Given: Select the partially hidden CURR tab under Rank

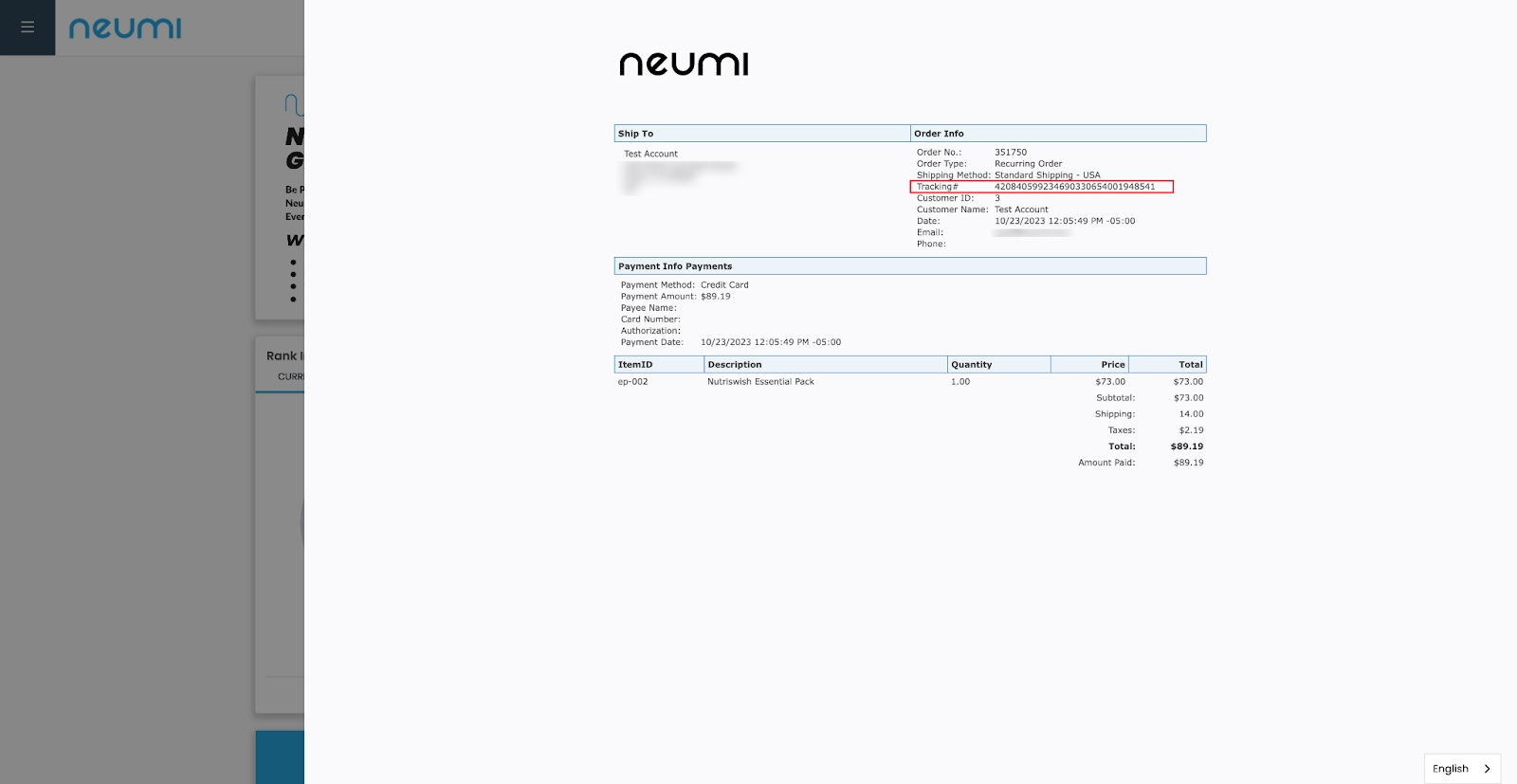Looking at the screenshot, I should coord(291,377).
